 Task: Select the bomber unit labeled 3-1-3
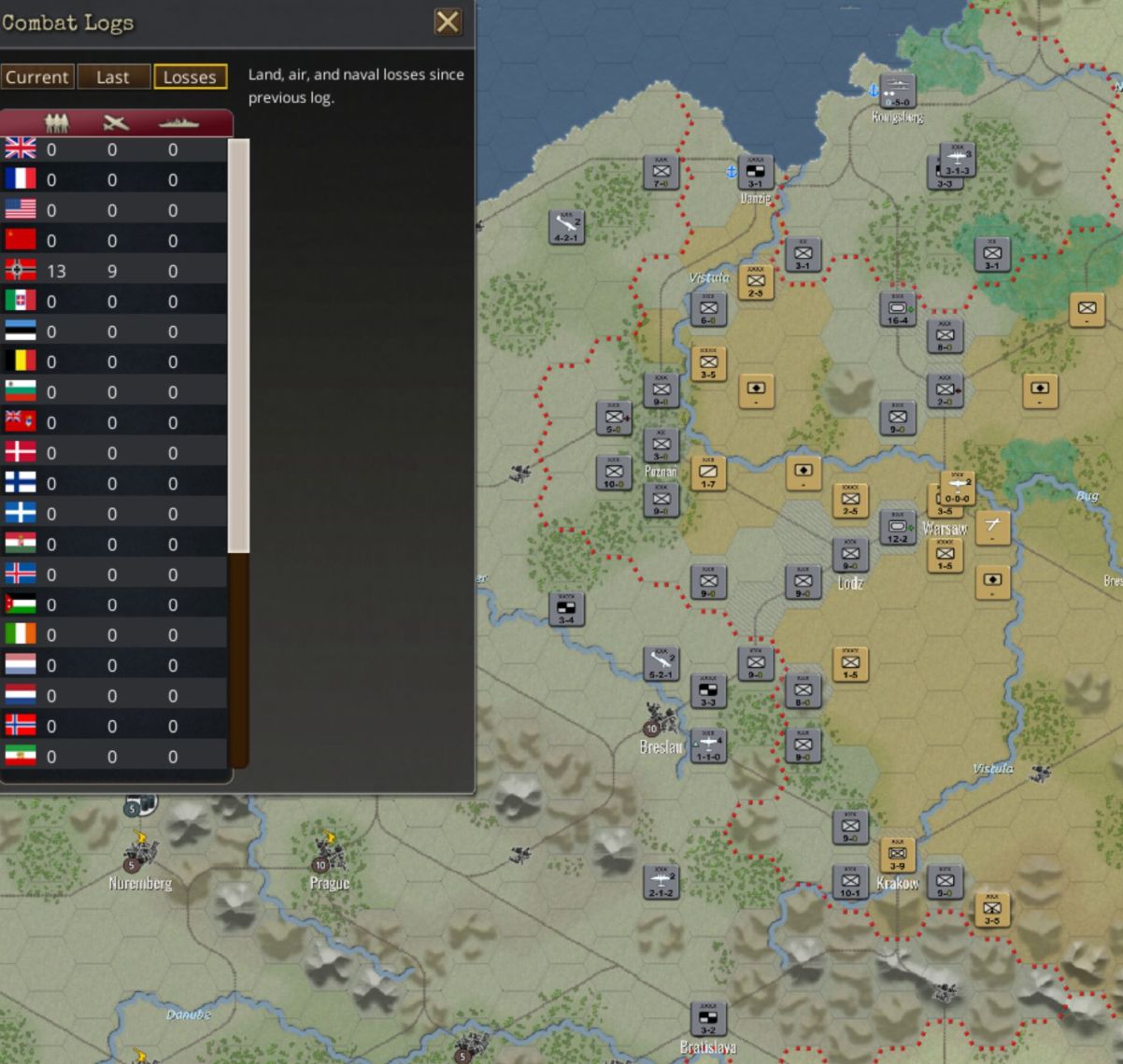[x=958, y=160]
